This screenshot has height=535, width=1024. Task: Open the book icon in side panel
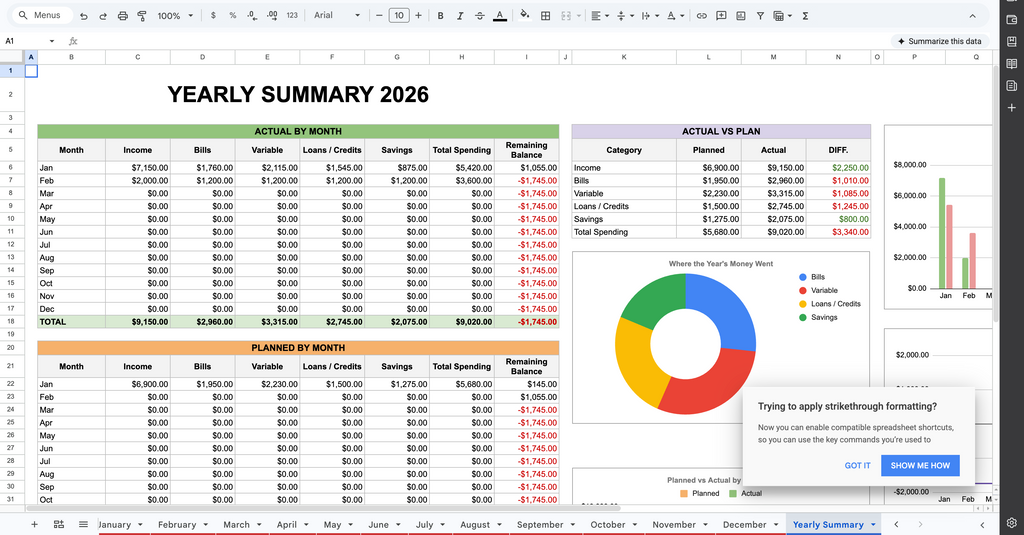1012,64
